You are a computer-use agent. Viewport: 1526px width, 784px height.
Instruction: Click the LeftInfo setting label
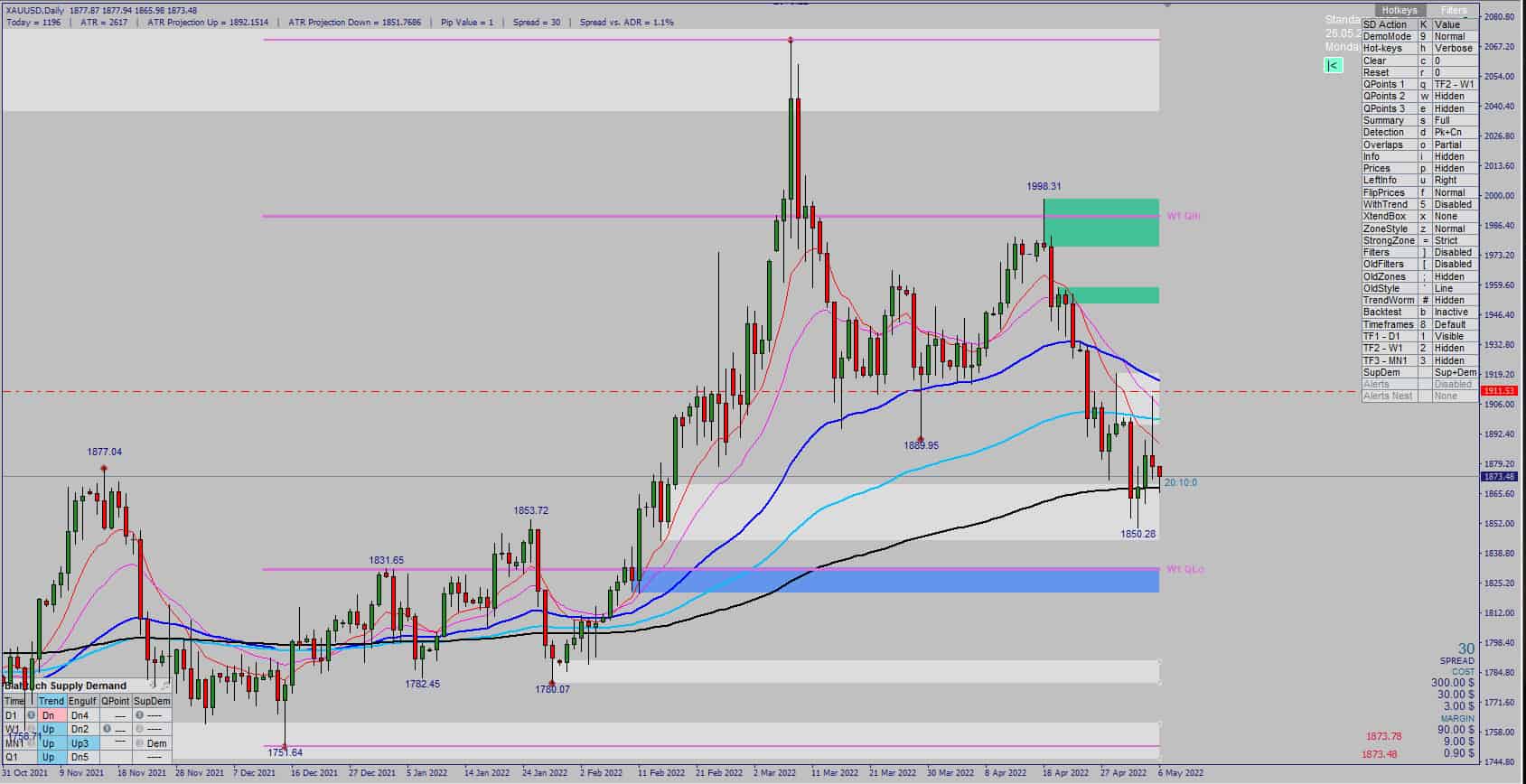pos(1380,180)
